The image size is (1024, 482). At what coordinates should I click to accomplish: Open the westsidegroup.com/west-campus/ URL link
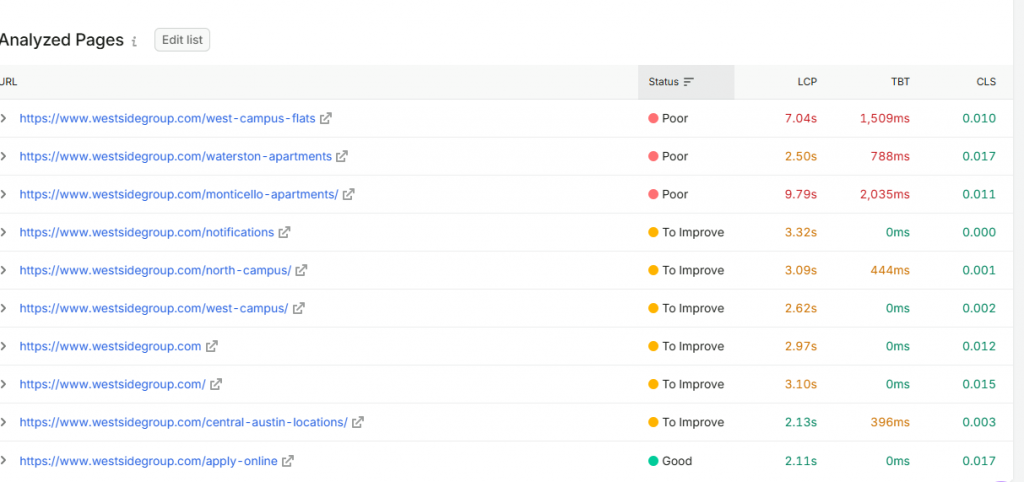pyautogui.click(x=153, y=308)
